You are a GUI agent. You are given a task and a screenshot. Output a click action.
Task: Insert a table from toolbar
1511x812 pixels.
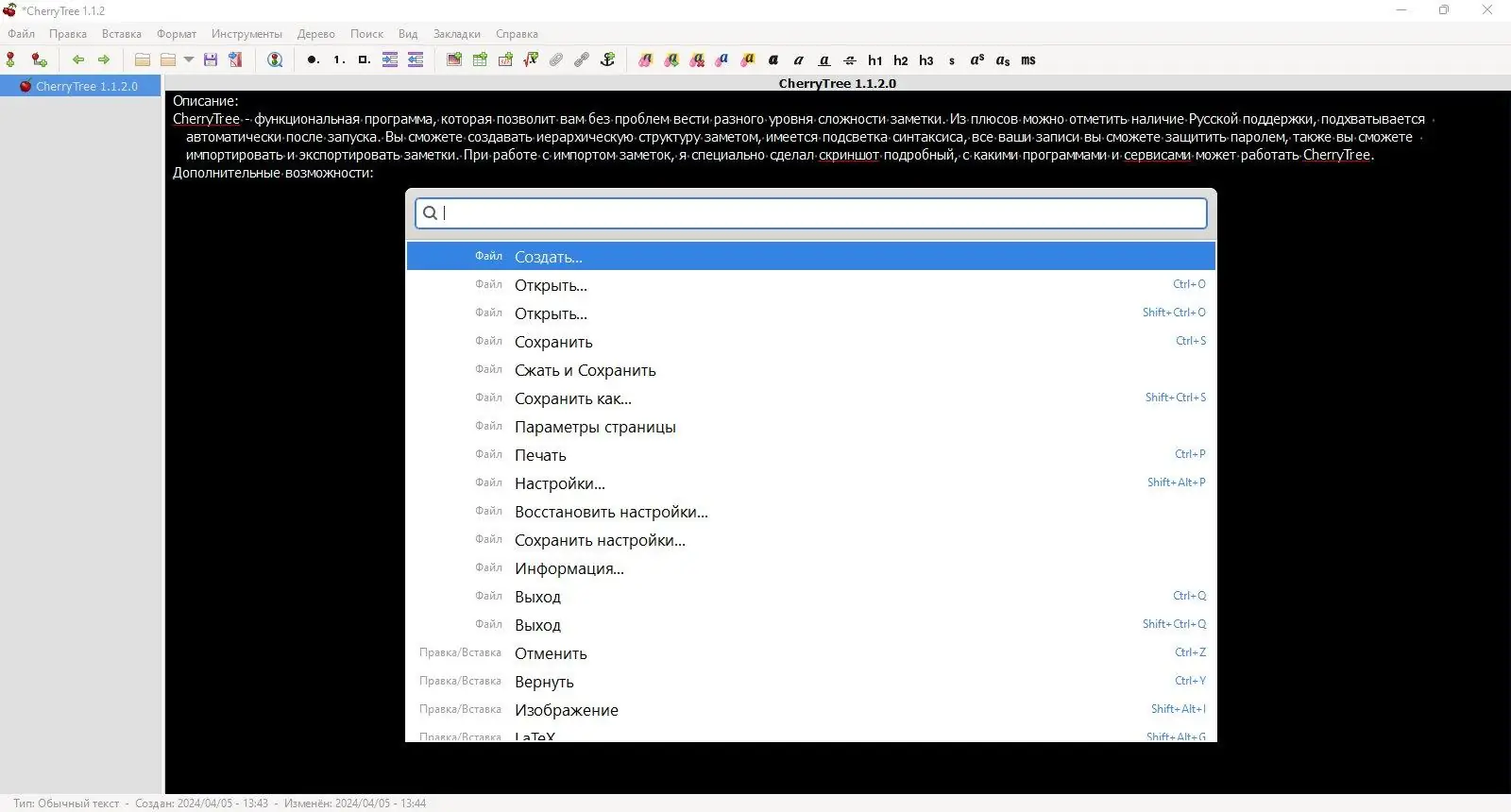pos(480,59)
